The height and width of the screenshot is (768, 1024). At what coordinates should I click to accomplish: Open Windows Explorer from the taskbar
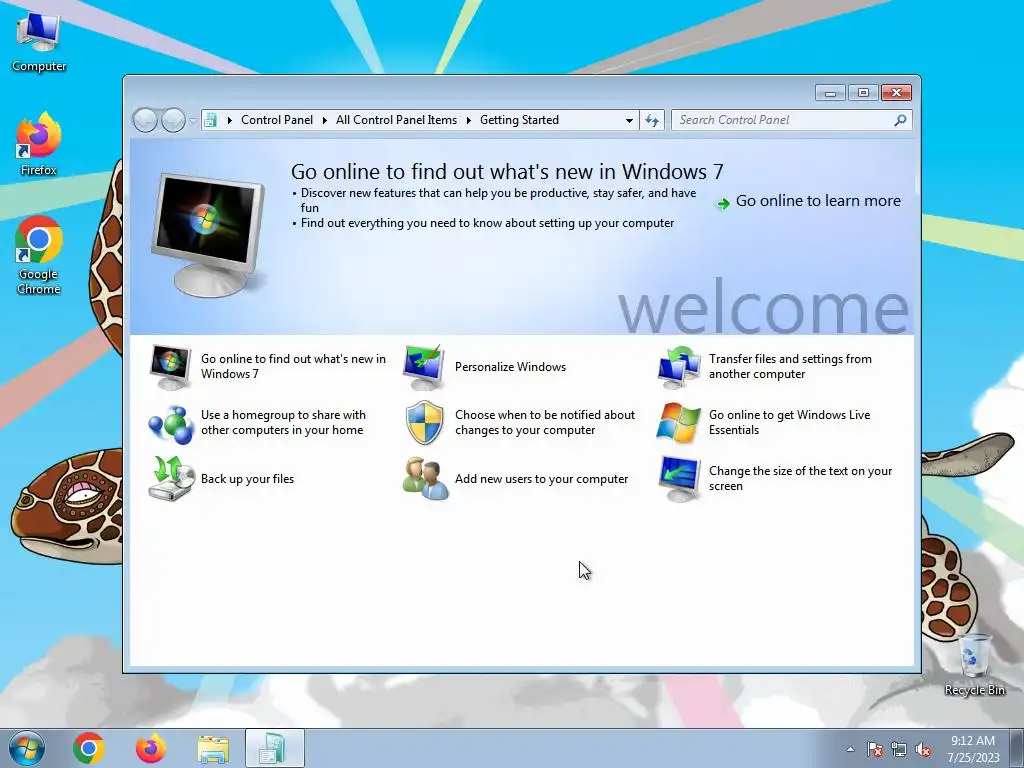pos(213,749)
